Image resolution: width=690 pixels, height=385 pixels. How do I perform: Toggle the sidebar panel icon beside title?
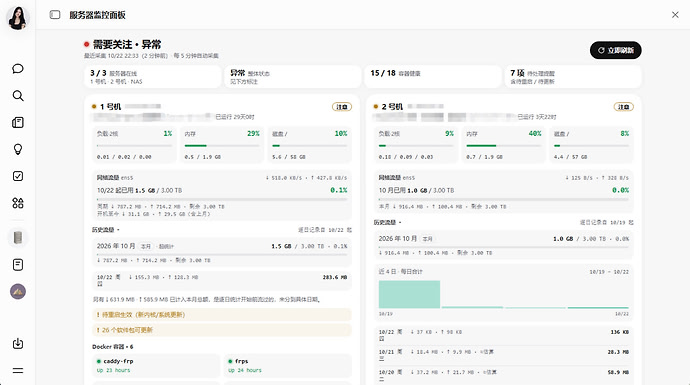(x=55, y=15)
